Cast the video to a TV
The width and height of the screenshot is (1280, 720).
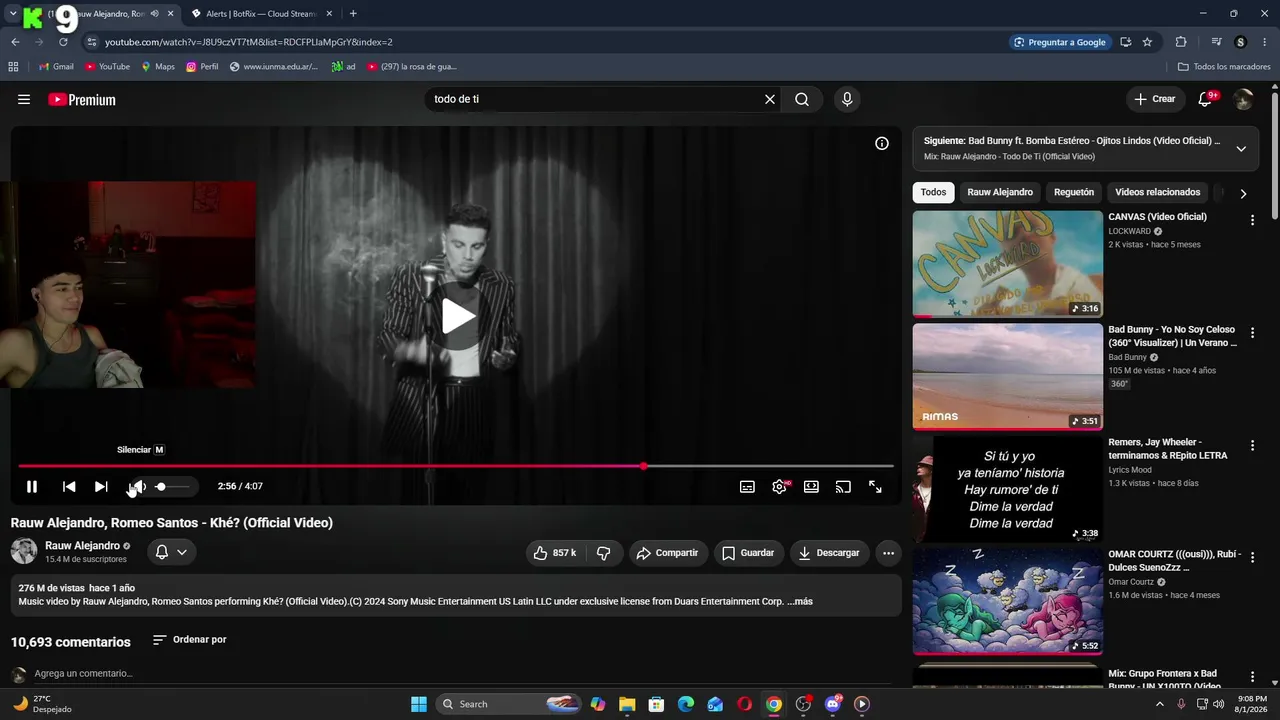pos(843,487)
